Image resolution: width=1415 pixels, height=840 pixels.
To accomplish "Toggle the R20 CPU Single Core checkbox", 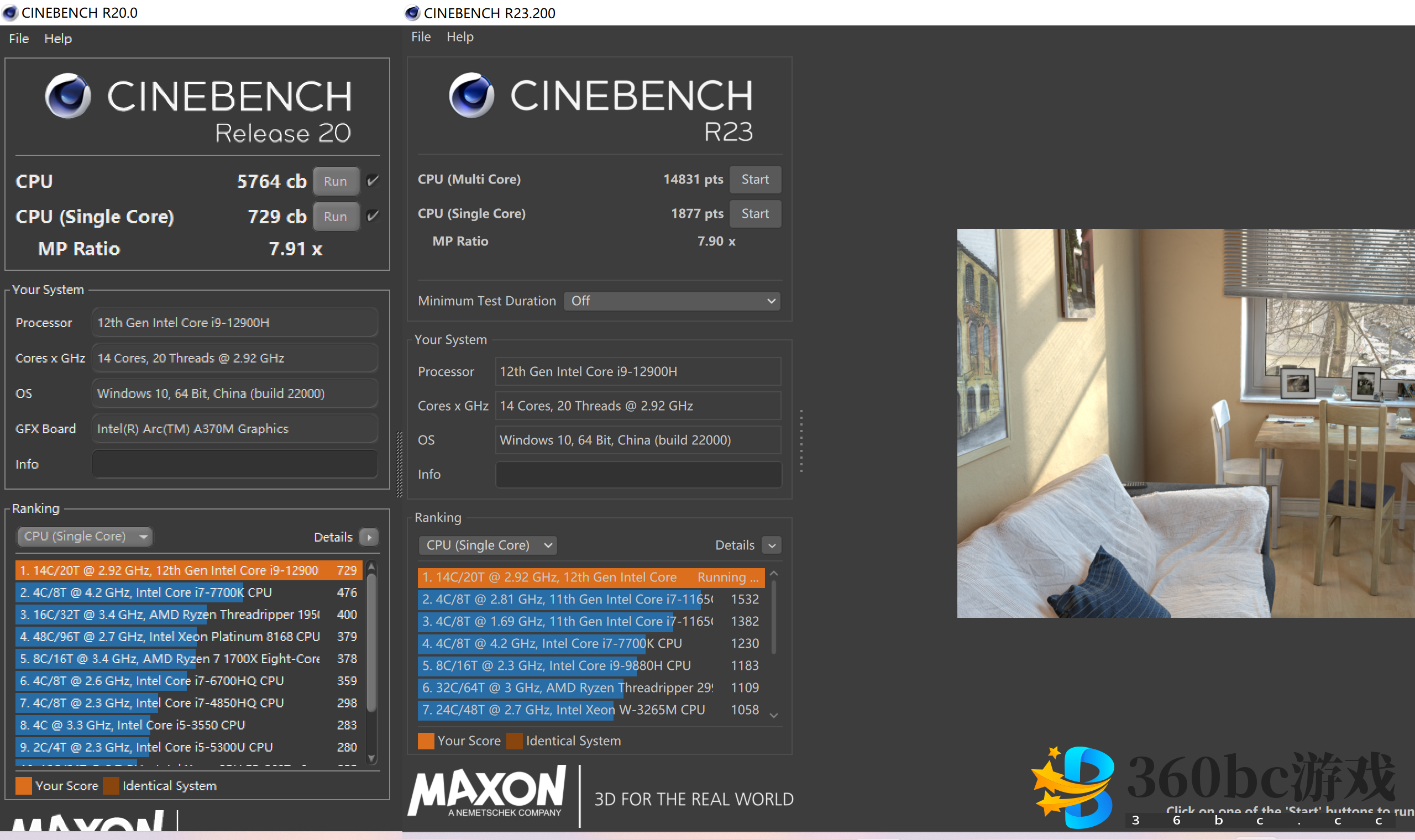I will tap(373, 216).
